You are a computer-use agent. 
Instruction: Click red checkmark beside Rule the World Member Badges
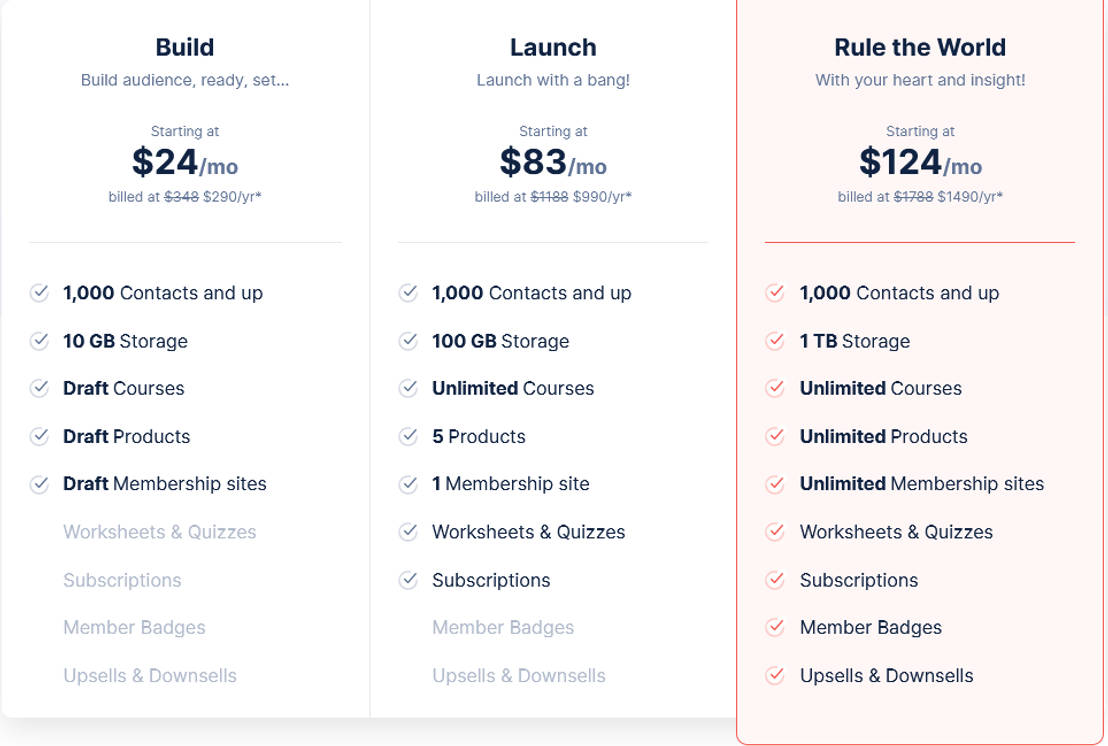[x=775, y=627]
